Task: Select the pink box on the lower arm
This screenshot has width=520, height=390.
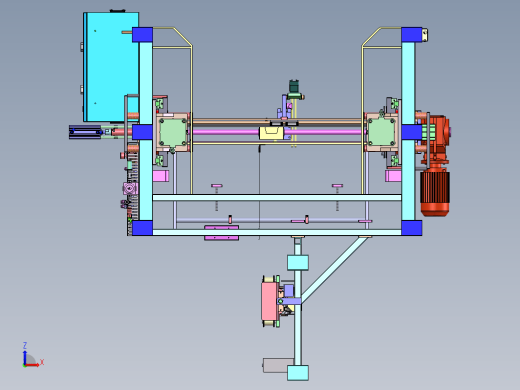Action: tap(269, 301)
